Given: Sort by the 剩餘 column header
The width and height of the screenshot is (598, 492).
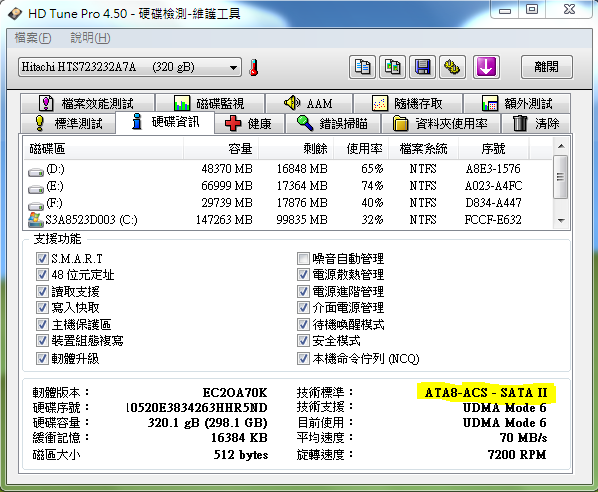Looking at the screenshot, I should pos(296,148).
